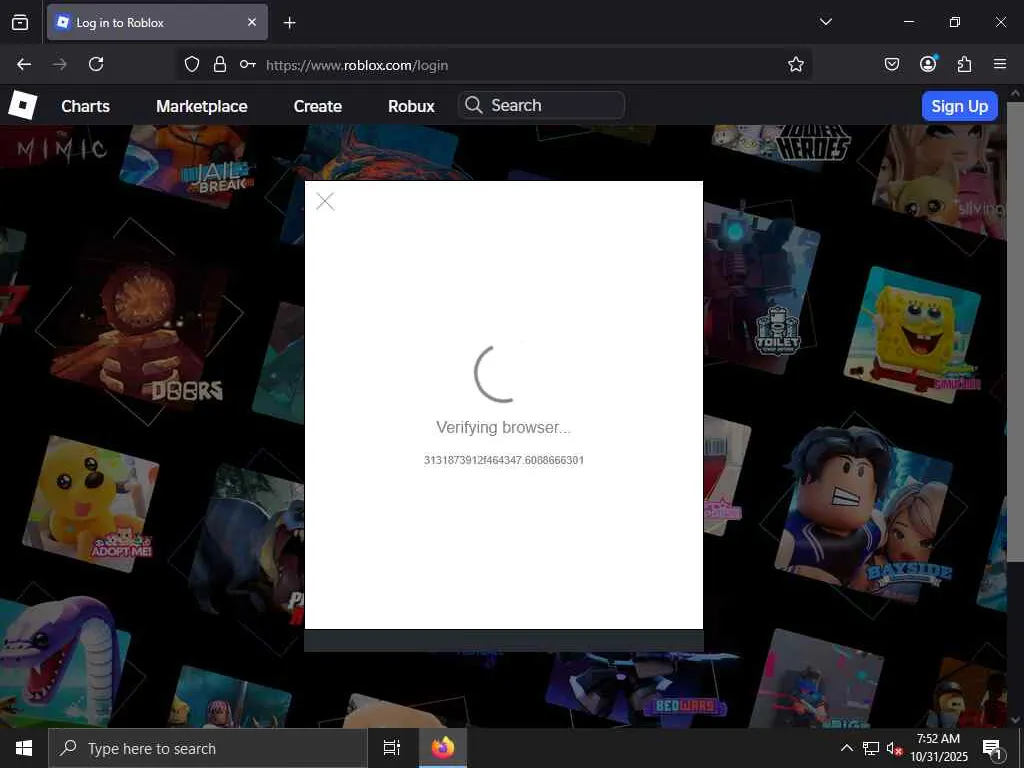Image resolution: width=1024 pixels, height=768 pixels.
Task: Close the Log in to Roblox tab
Action: pyautogui.click(x=252, y=22)
